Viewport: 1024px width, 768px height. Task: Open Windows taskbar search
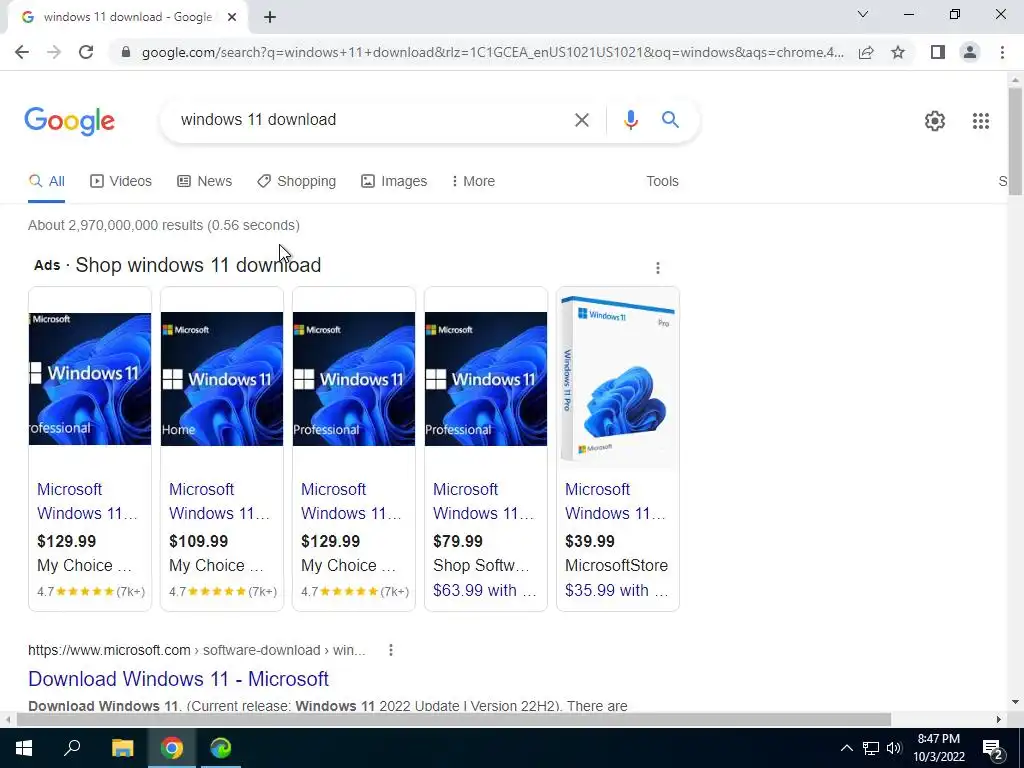tap(72, 748)
